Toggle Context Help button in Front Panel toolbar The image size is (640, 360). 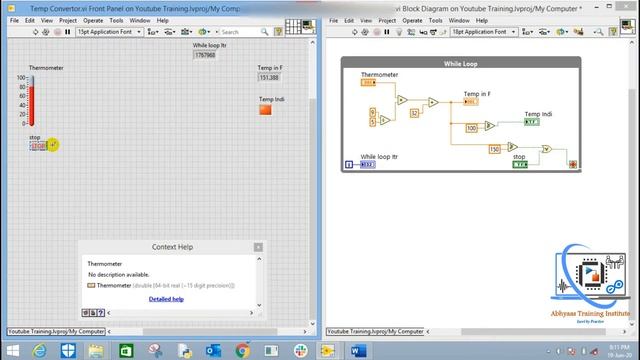coord(278,32)
